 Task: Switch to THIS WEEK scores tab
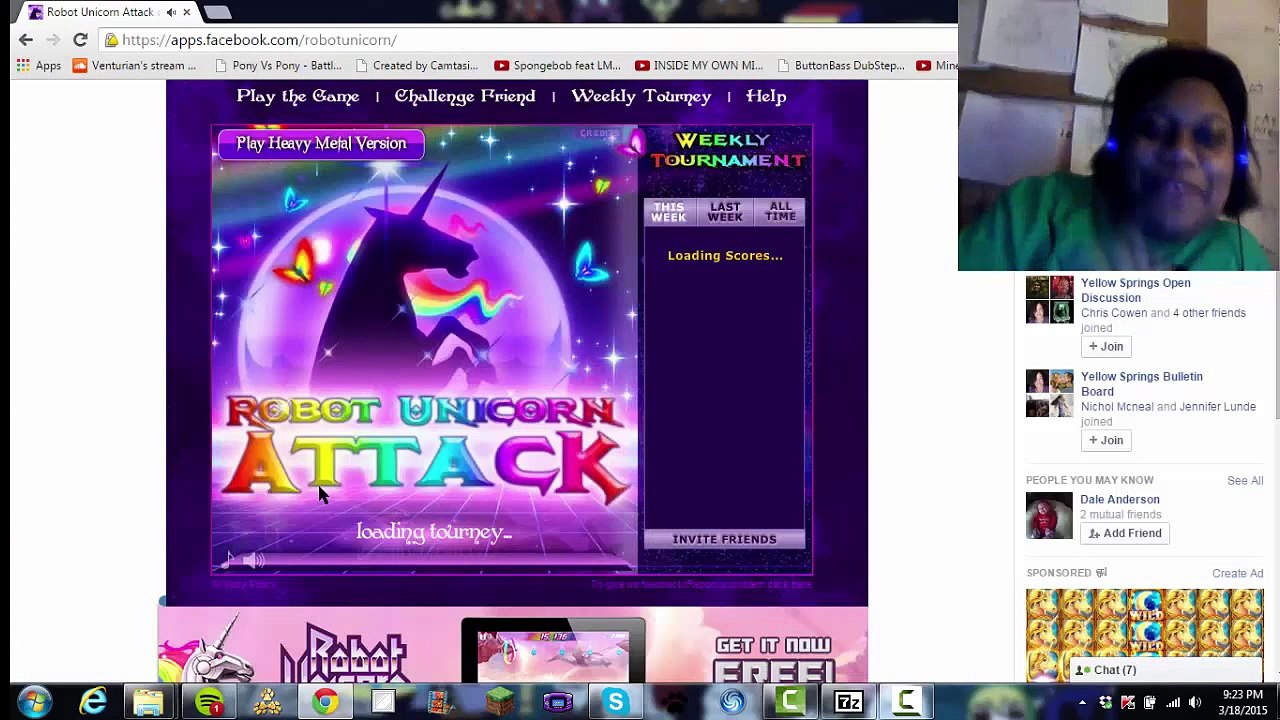pyautogui.click(x=669, y=212)
